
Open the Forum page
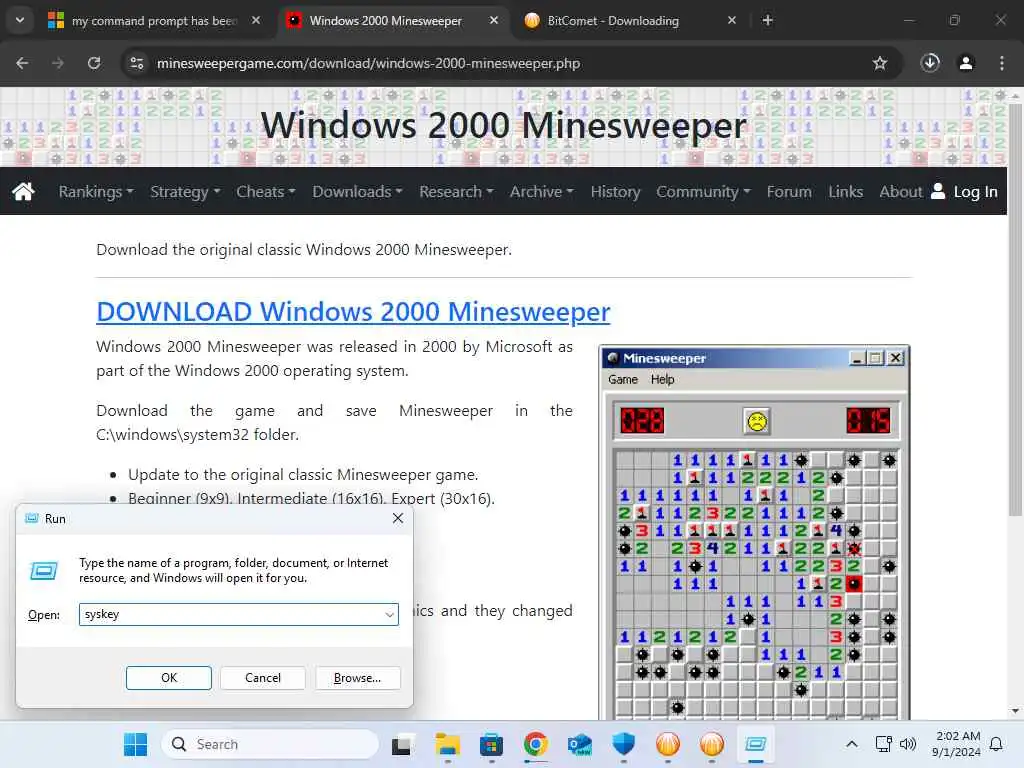coord(789,191)
